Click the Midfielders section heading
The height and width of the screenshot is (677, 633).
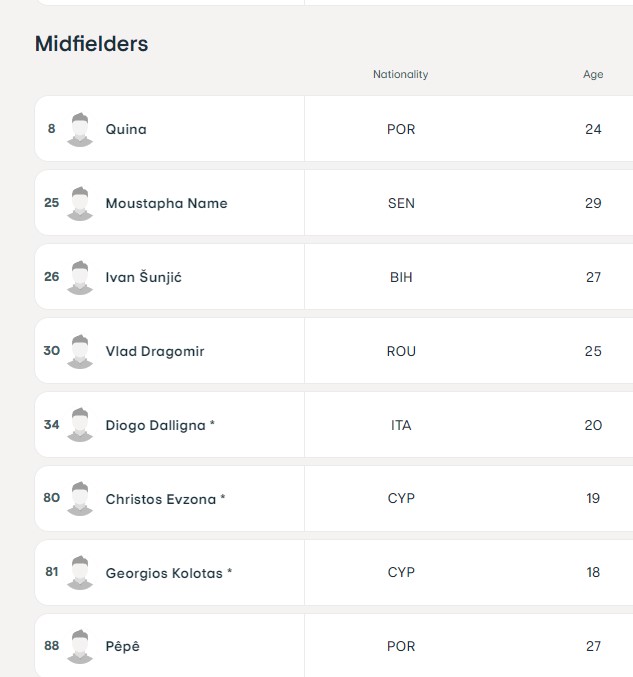92,44
